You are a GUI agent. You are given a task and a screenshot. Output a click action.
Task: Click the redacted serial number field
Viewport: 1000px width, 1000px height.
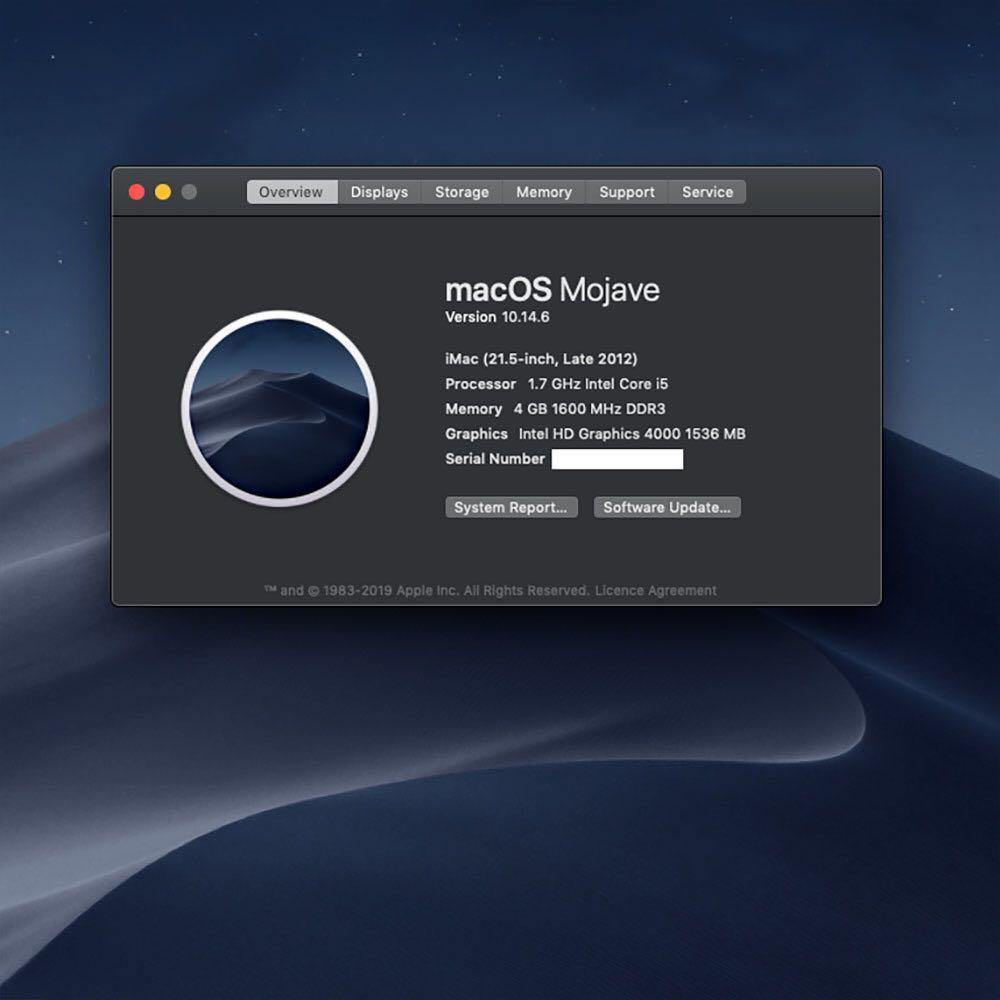pos(617,459)
